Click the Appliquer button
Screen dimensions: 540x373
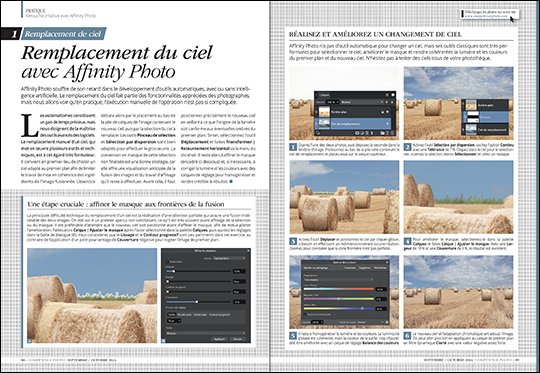(x=219, y=339)
